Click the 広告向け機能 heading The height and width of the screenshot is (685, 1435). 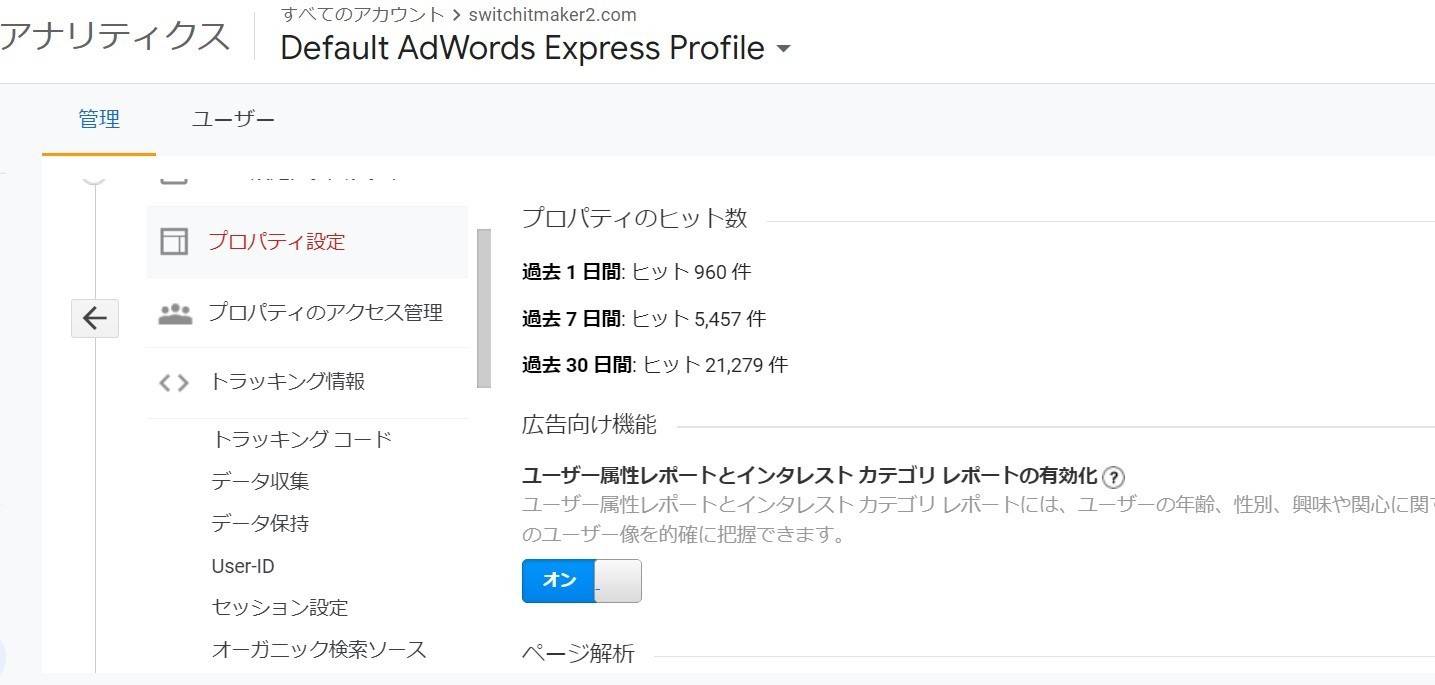[x=589, y=425]
